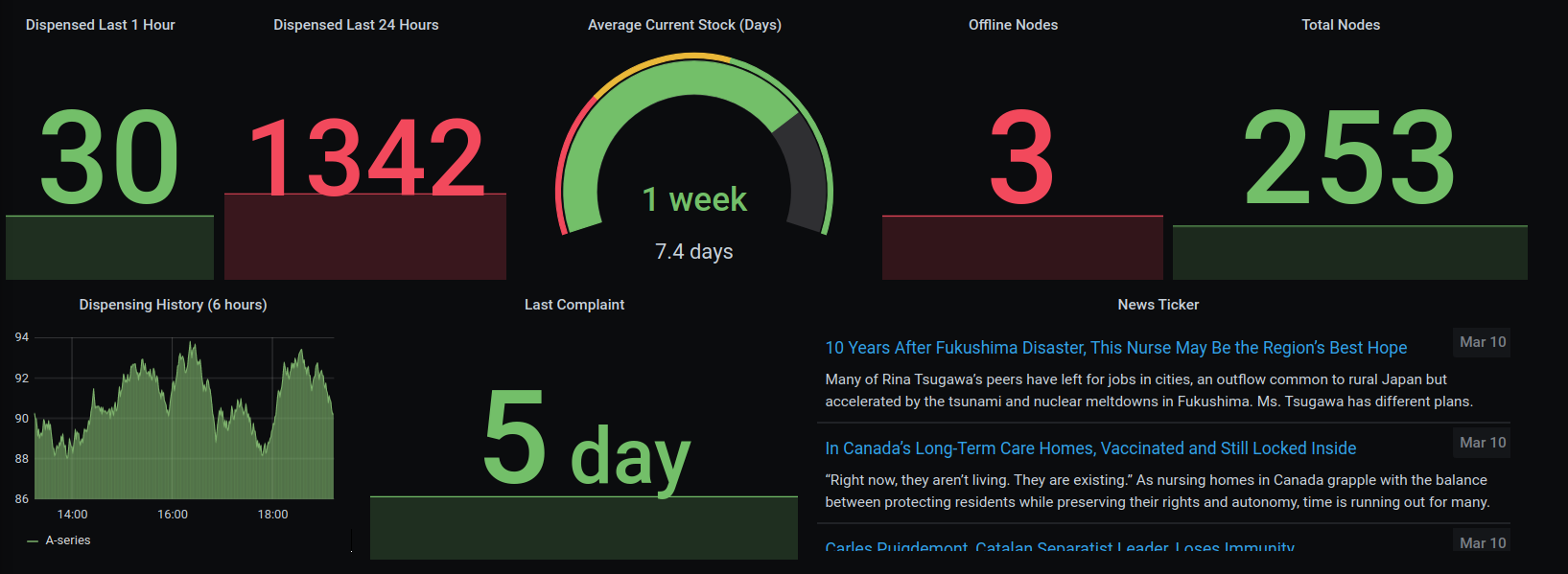Open the Last Complaint panel title
Image resolution: width=1568 pixels, height=574 pixels.
(x=574, y=305)
